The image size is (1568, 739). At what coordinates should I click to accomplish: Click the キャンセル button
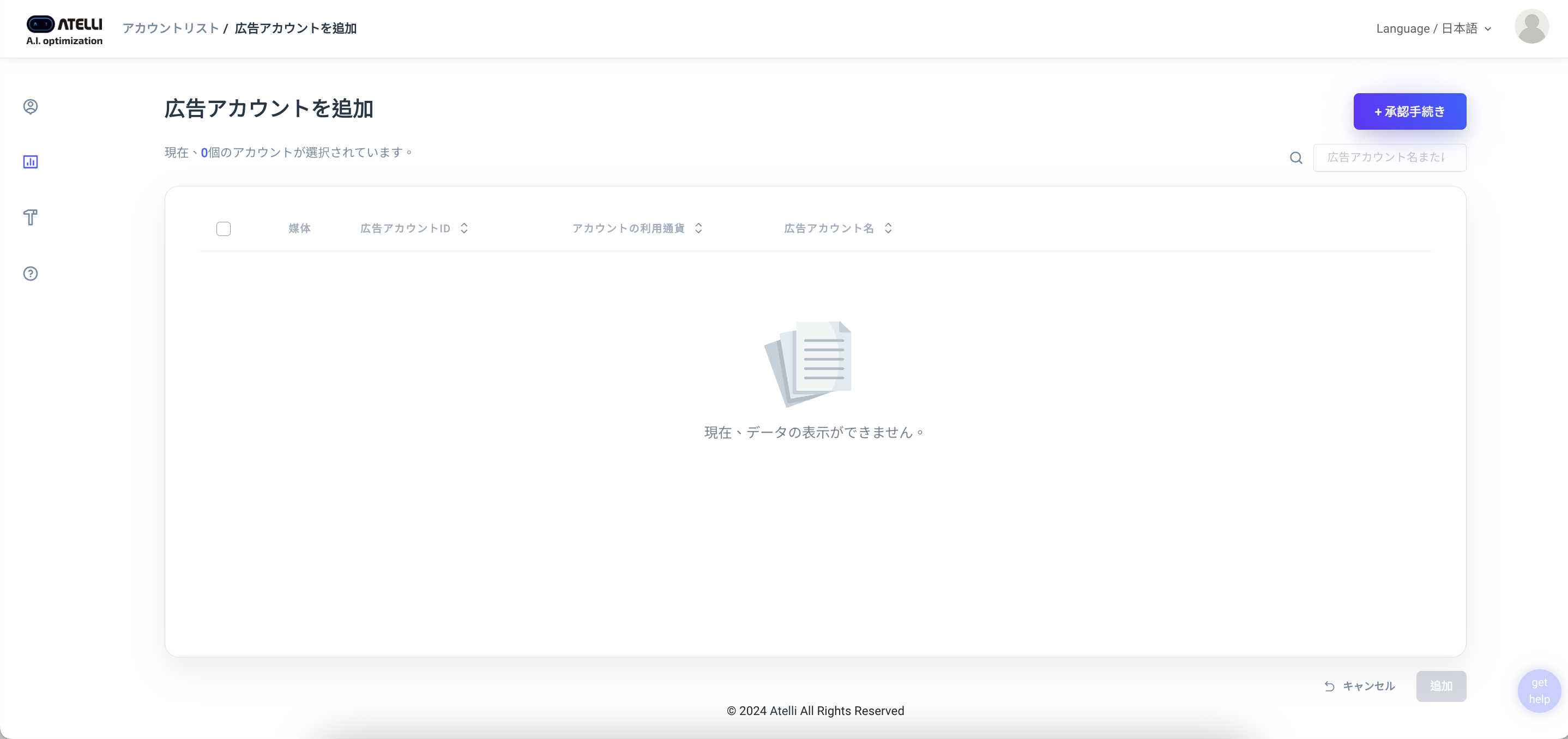click(1360, 686)
